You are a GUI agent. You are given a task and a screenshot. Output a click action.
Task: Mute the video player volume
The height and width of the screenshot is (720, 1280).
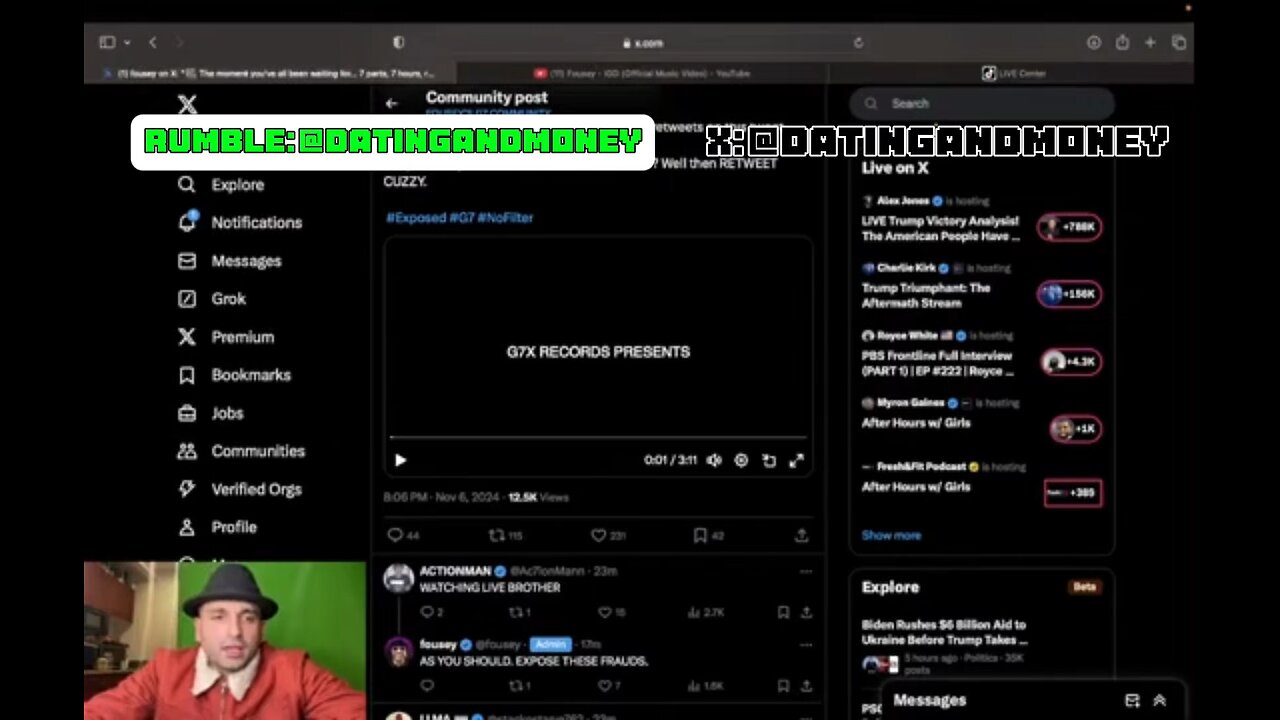pyautogui.click(x=714, y=460)
